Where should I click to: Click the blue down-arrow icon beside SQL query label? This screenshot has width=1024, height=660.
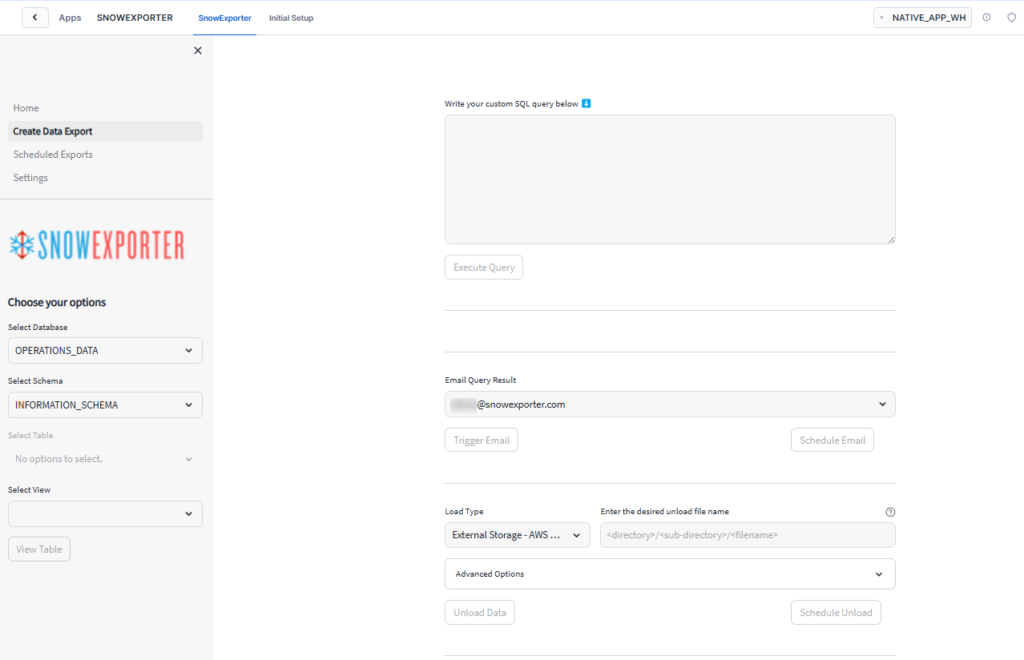pyautogui.click(x=587, y=103)
